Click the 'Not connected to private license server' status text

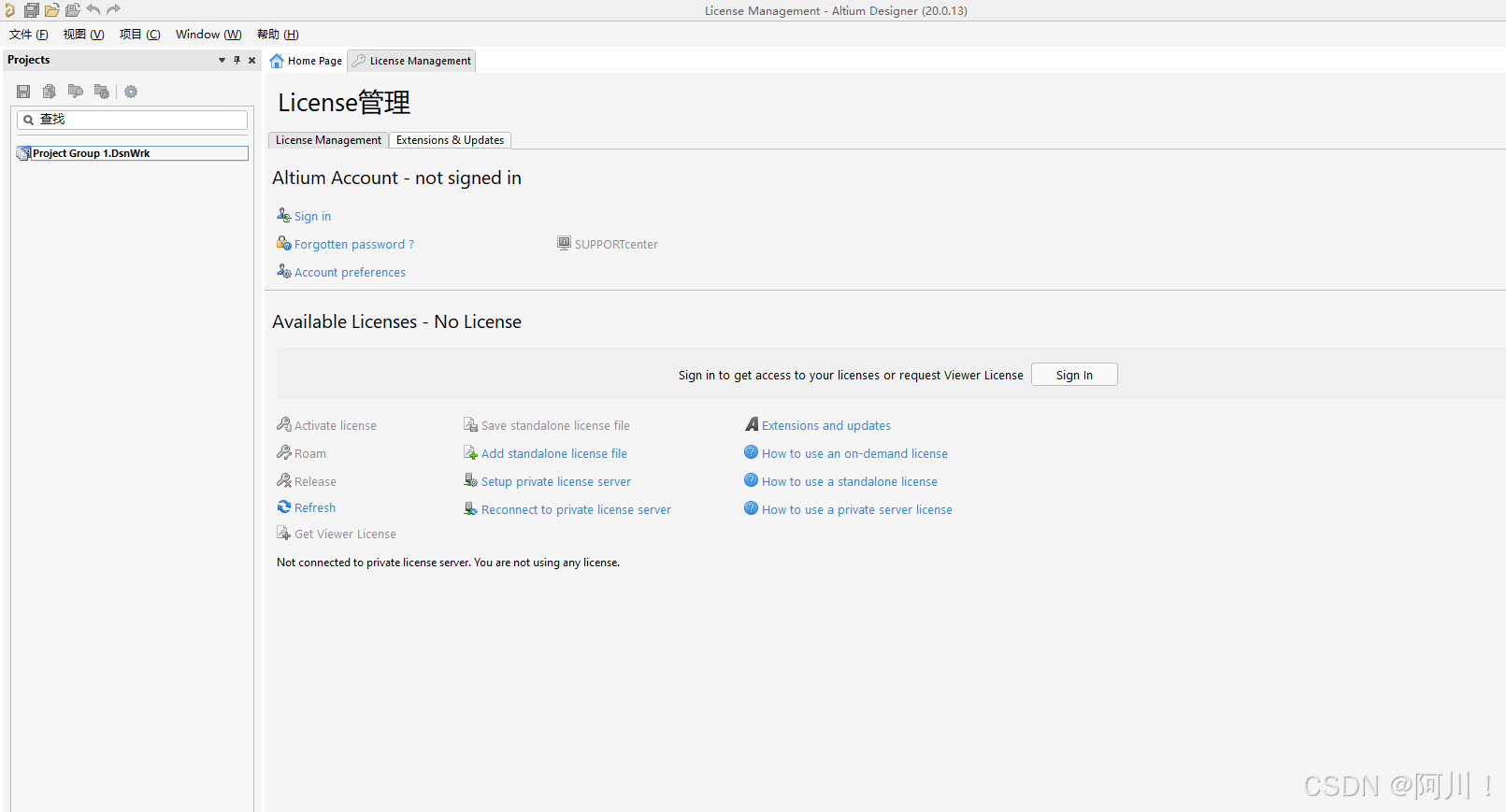[x=448, y=563]
